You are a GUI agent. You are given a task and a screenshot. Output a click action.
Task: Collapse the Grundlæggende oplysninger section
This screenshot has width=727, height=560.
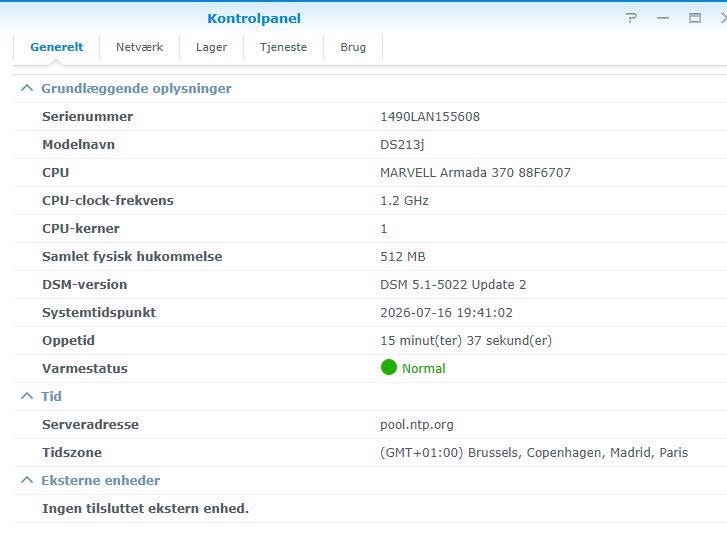[x=27, y=88]
